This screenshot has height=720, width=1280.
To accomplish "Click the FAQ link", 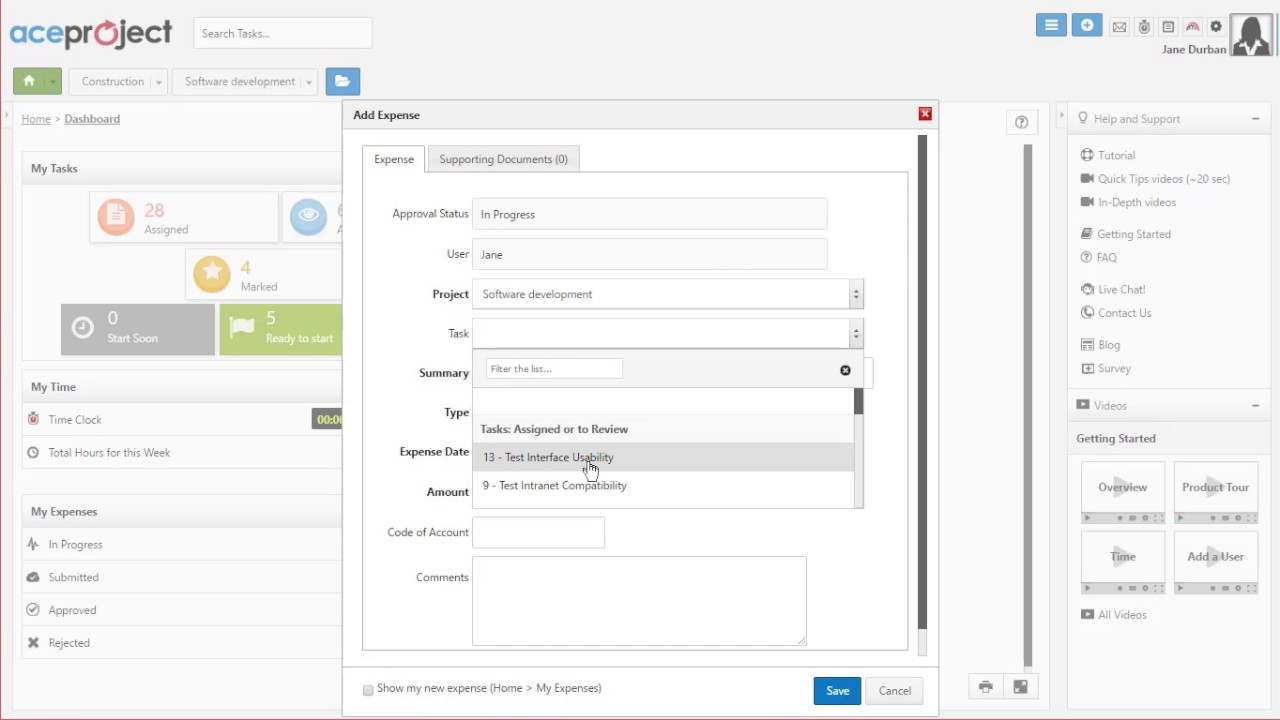I will 1107,257.
